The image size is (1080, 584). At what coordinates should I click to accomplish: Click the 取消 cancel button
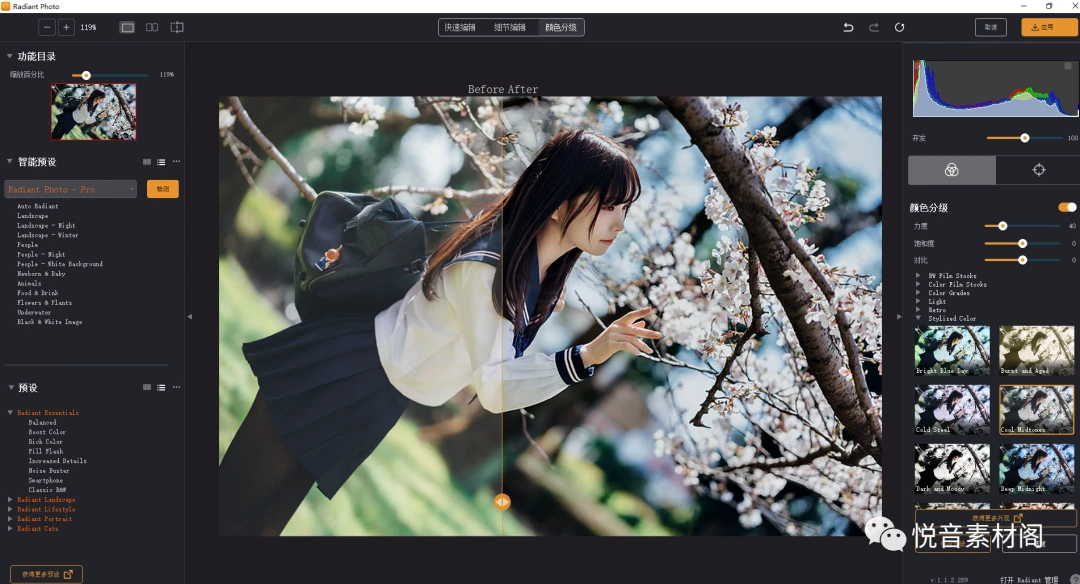pyautogui.click(x=990, y=28)
